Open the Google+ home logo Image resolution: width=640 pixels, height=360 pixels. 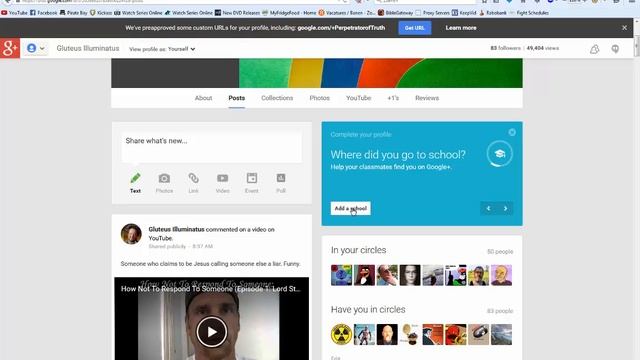click(10, 48)
